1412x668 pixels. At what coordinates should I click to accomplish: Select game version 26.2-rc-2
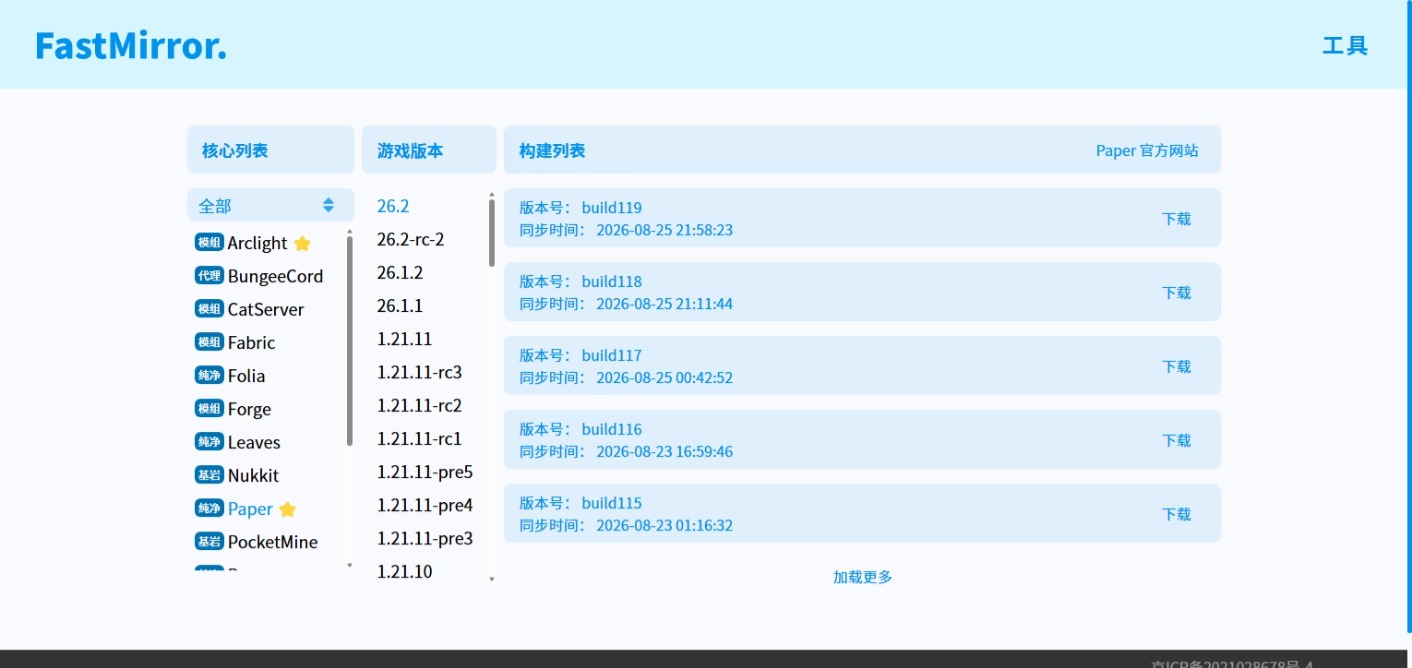[x=410, y=239]
